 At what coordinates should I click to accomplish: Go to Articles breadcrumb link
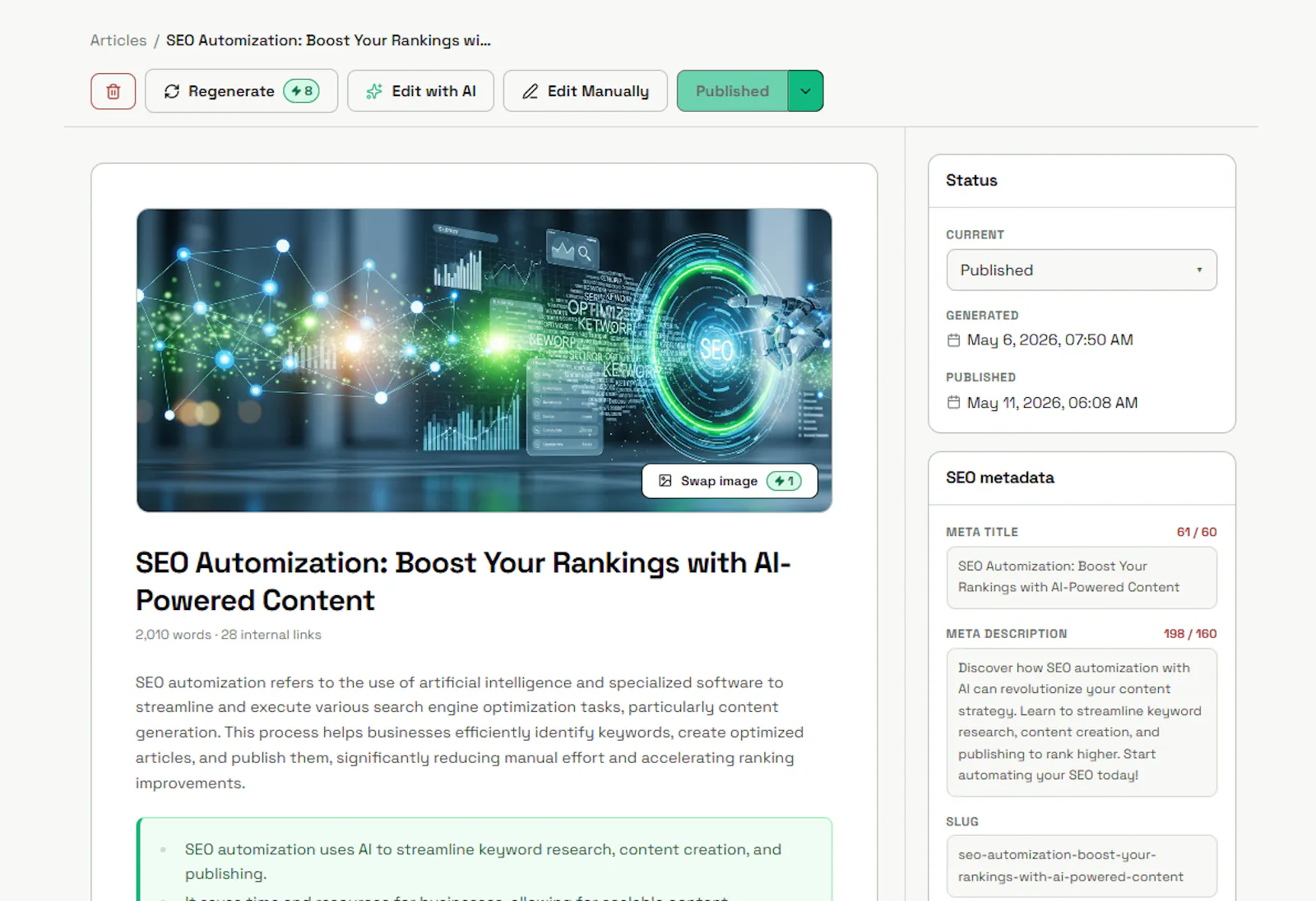[x=118, y=40]
